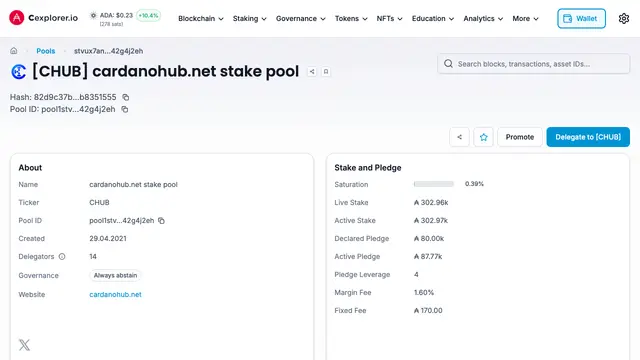Click the share button left of star

pos(459,137)
